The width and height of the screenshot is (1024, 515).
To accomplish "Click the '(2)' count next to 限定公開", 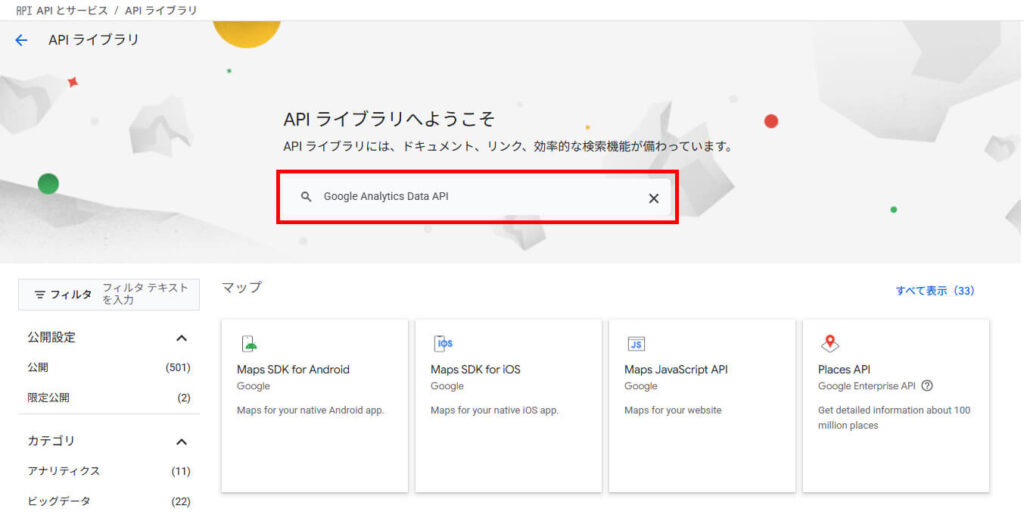I will click(184, 398).
